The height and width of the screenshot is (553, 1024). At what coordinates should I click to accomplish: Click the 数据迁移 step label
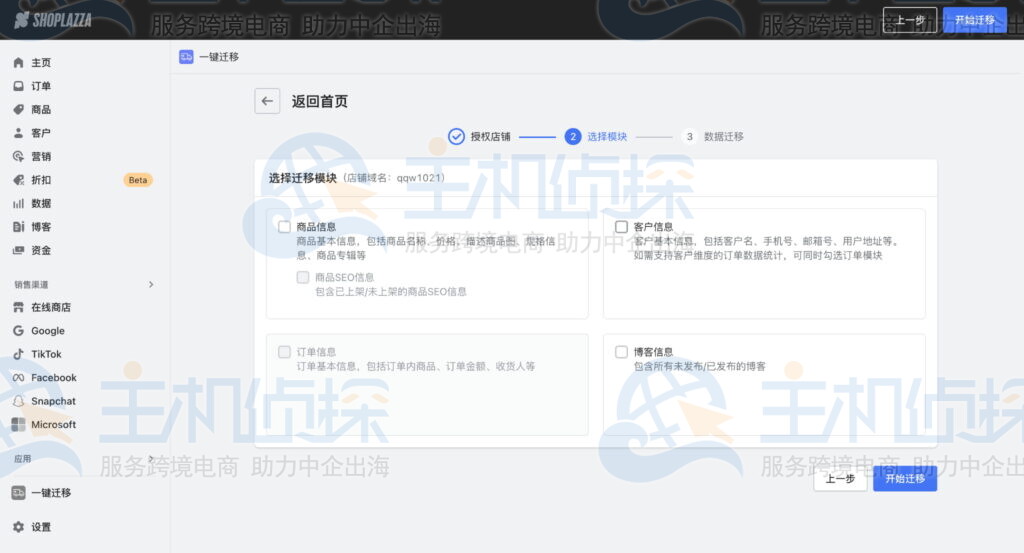[724, 136]
